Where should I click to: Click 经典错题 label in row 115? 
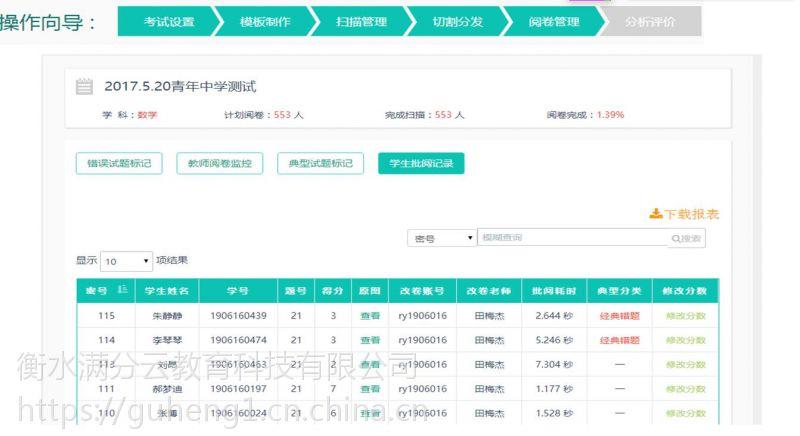tap(619, 316)
